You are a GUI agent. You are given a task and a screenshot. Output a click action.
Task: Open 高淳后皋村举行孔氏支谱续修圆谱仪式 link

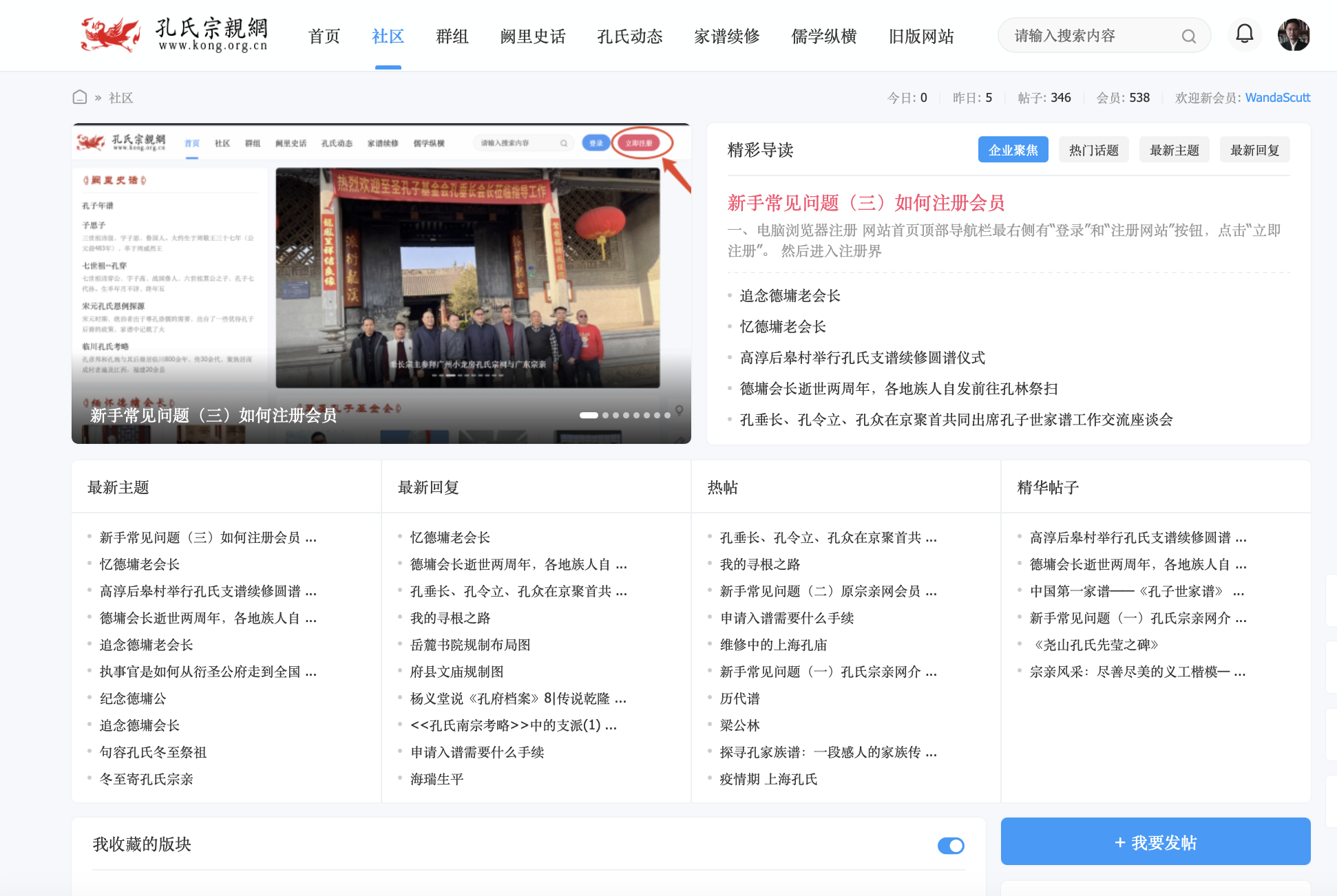(862, 358)
